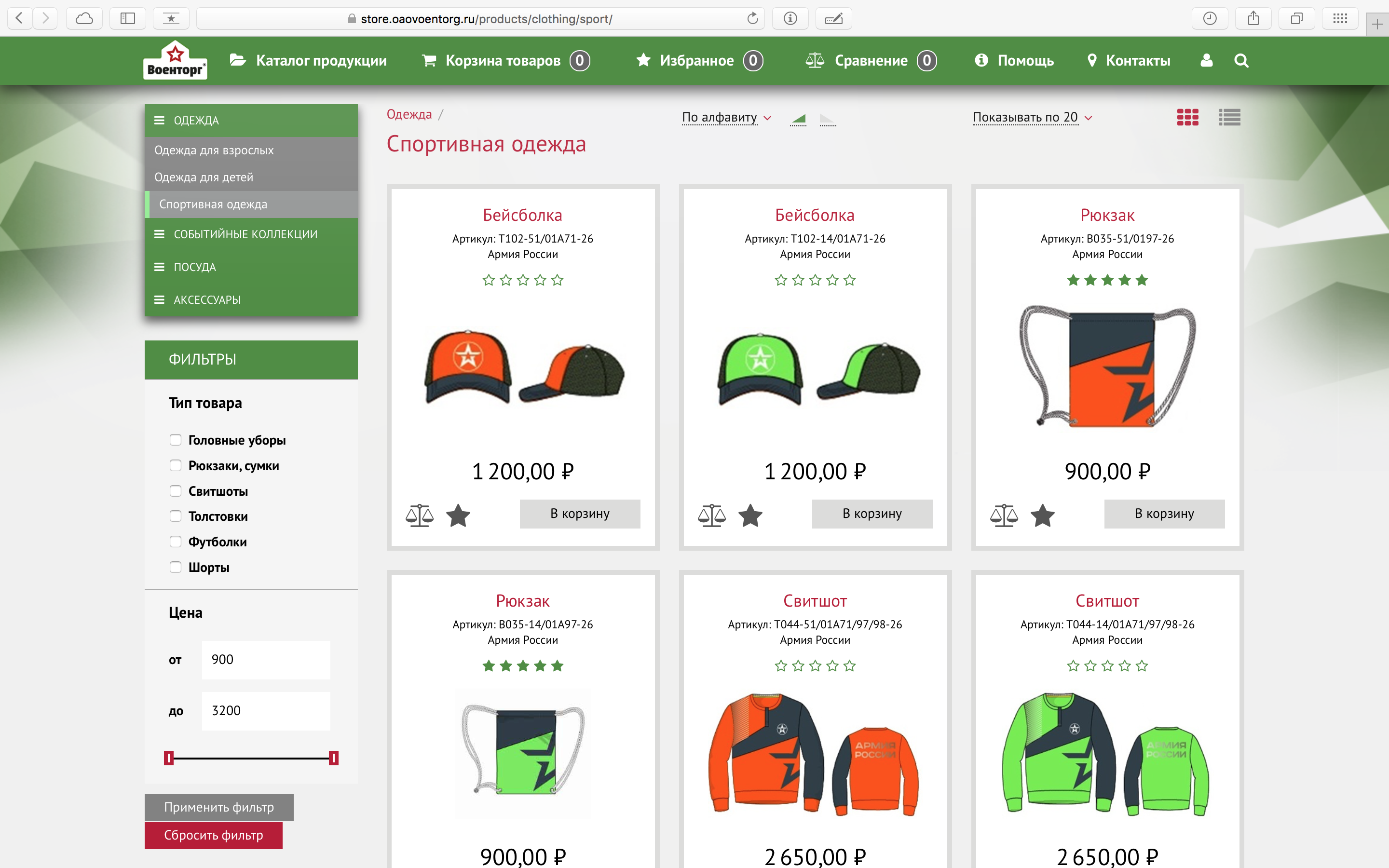Expand АКСЕССУАРЫ category

[x=251, y=299]
